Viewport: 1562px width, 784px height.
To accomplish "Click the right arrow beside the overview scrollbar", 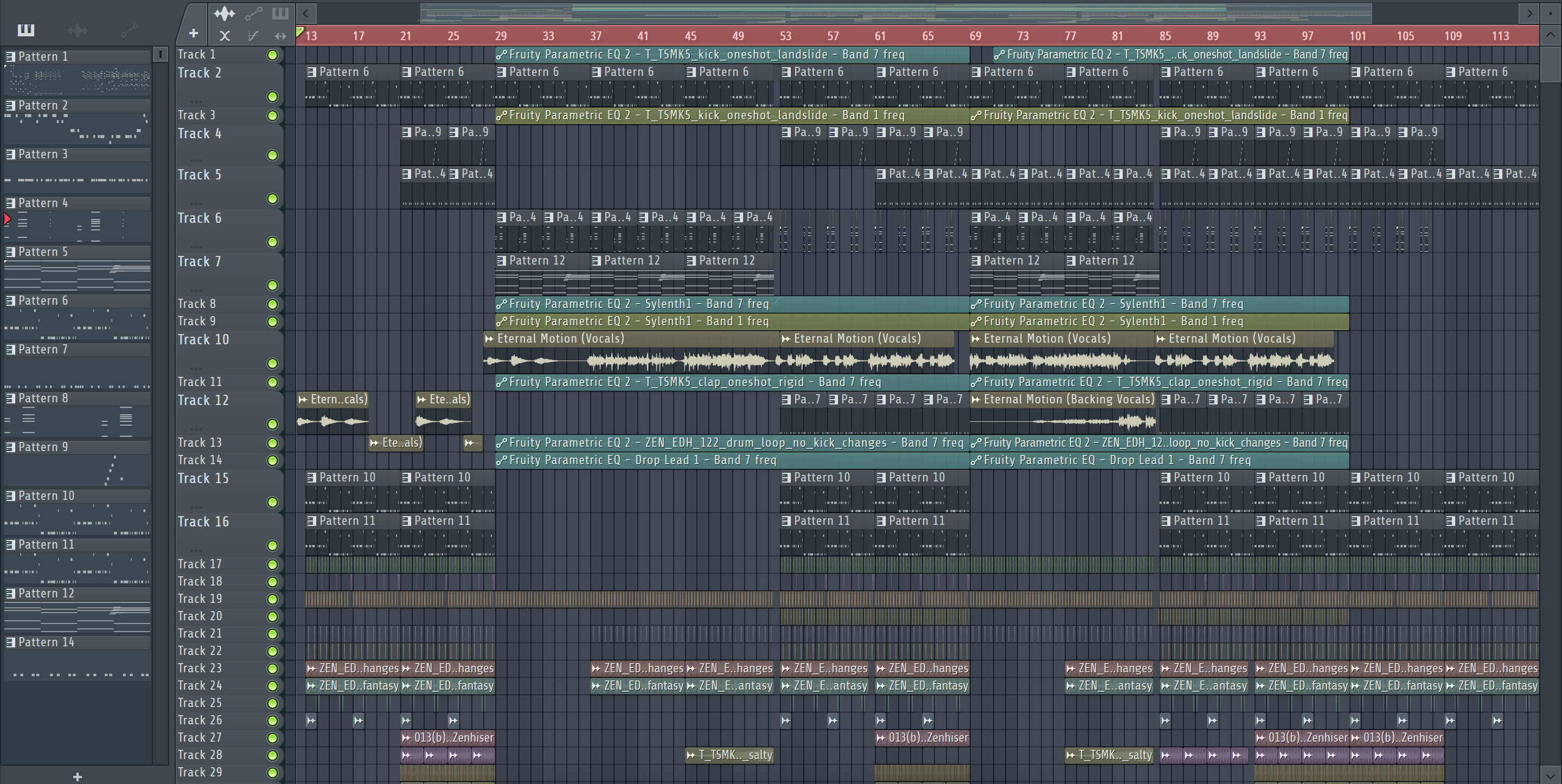I will pos(1529,12).
